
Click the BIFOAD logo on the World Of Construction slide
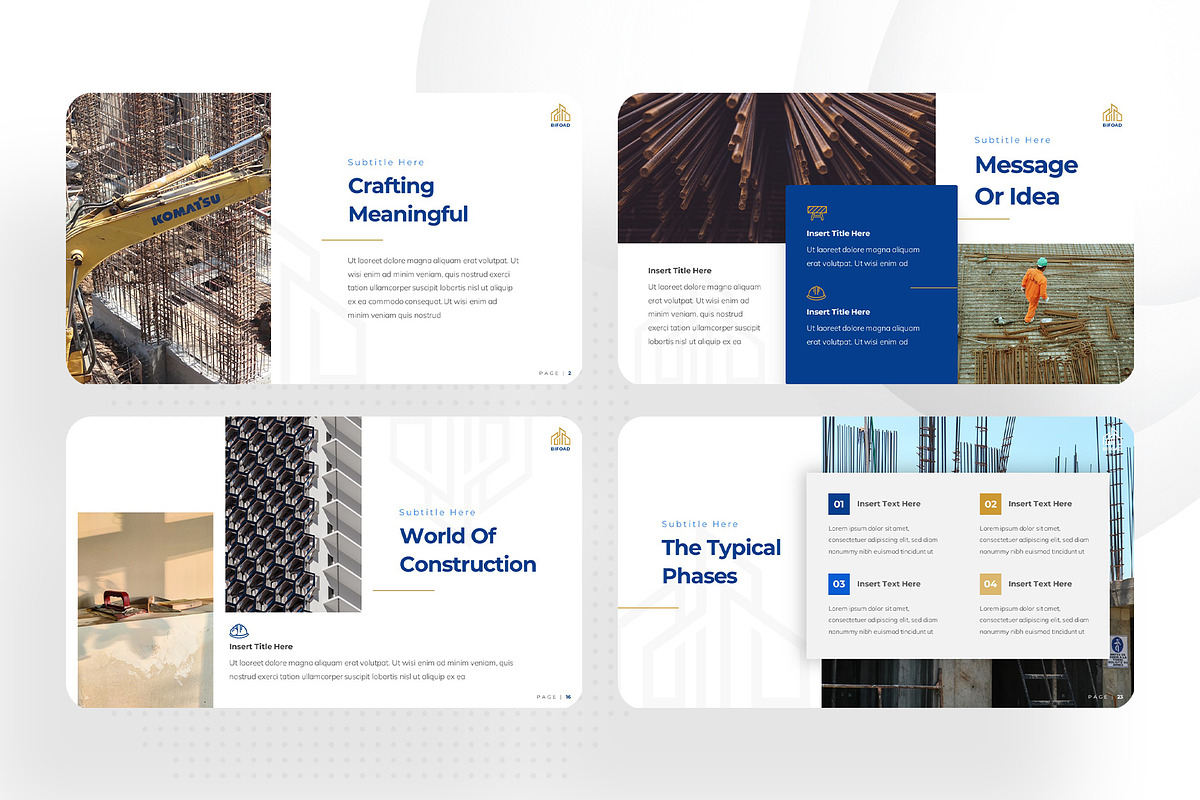coord(560,440)
